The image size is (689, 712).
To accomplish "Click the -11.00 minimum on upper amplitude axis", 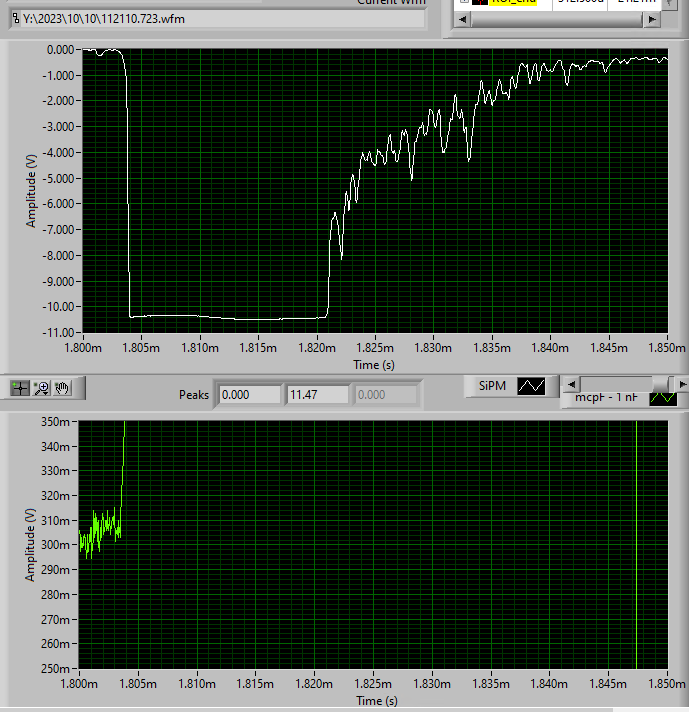I will (x=58, y=333).
